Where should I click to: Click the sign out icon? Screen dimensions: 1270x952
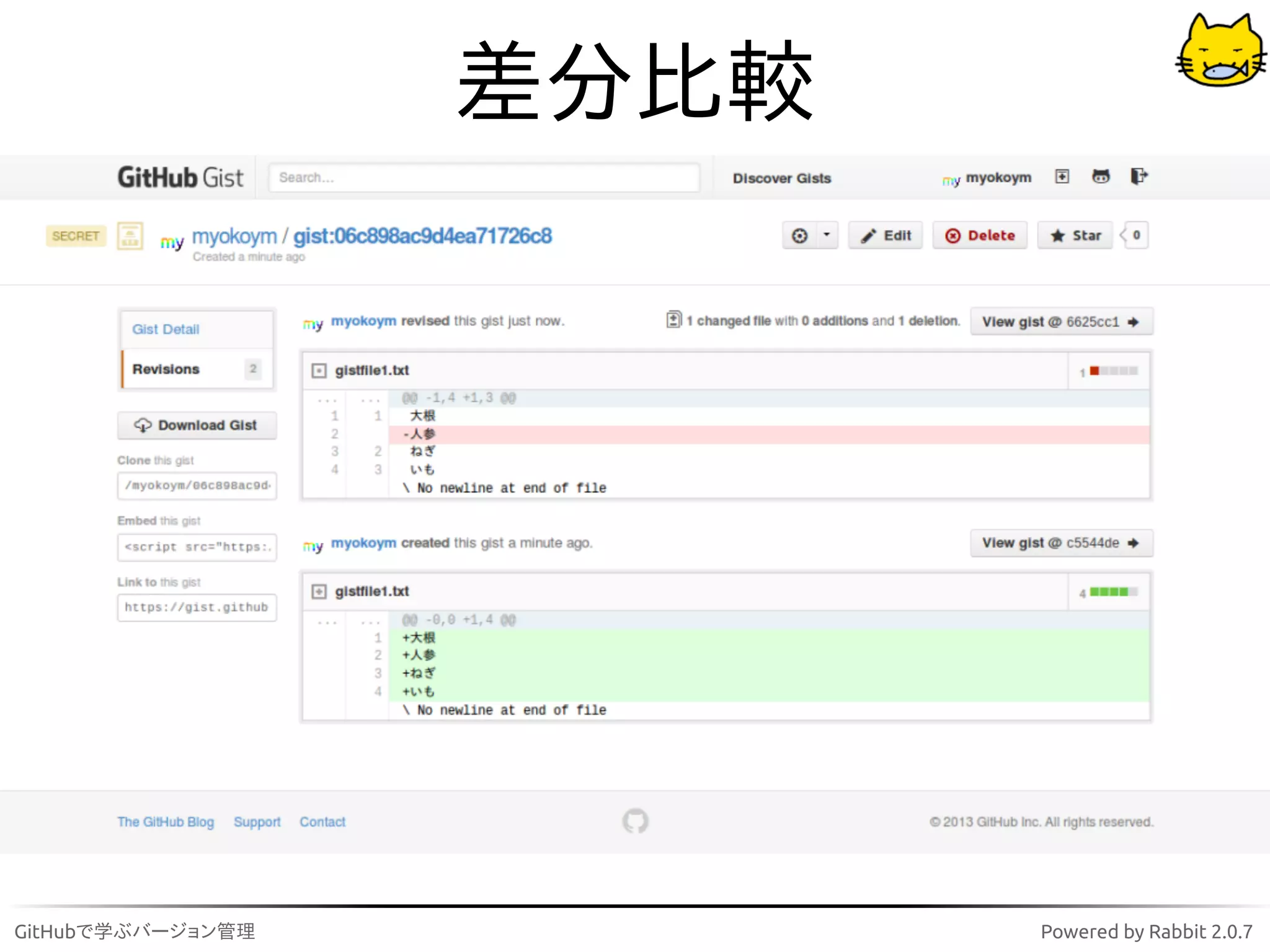[x=1139, y=177]
